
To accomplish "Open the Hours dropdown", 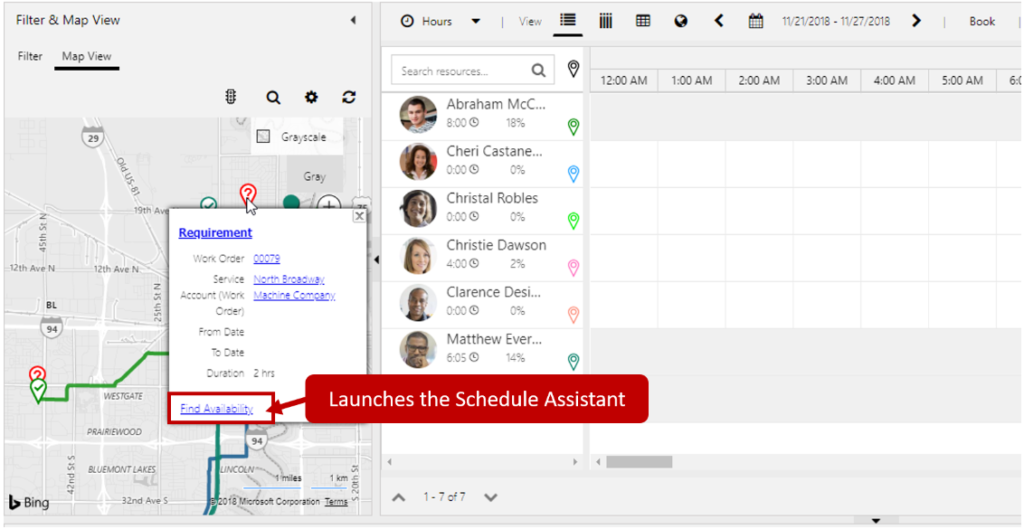I will coord(476,21).
